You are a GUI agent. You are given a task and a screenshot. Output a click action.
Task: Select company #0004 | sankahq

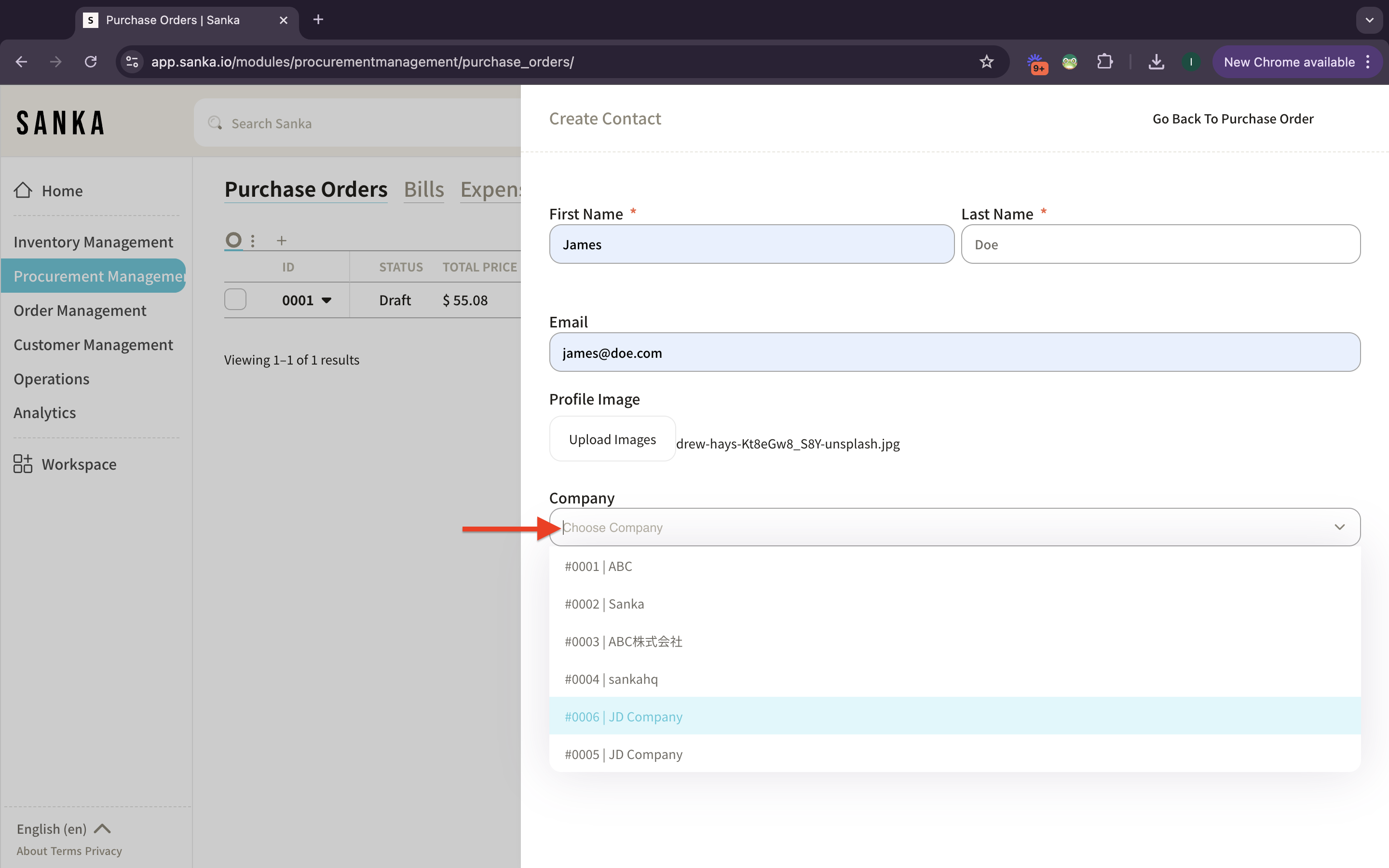[954, 679]
